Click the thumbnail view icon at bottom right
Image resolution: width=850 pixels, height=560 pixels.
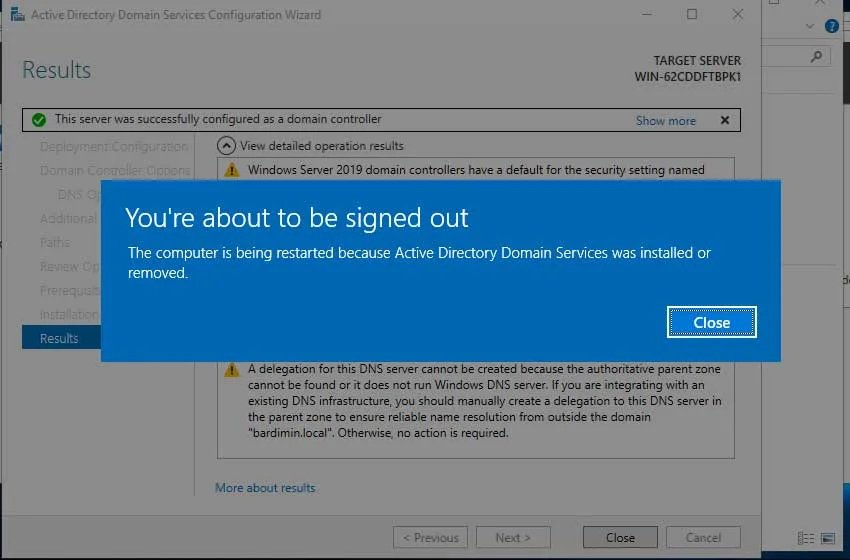pos(828,538)
